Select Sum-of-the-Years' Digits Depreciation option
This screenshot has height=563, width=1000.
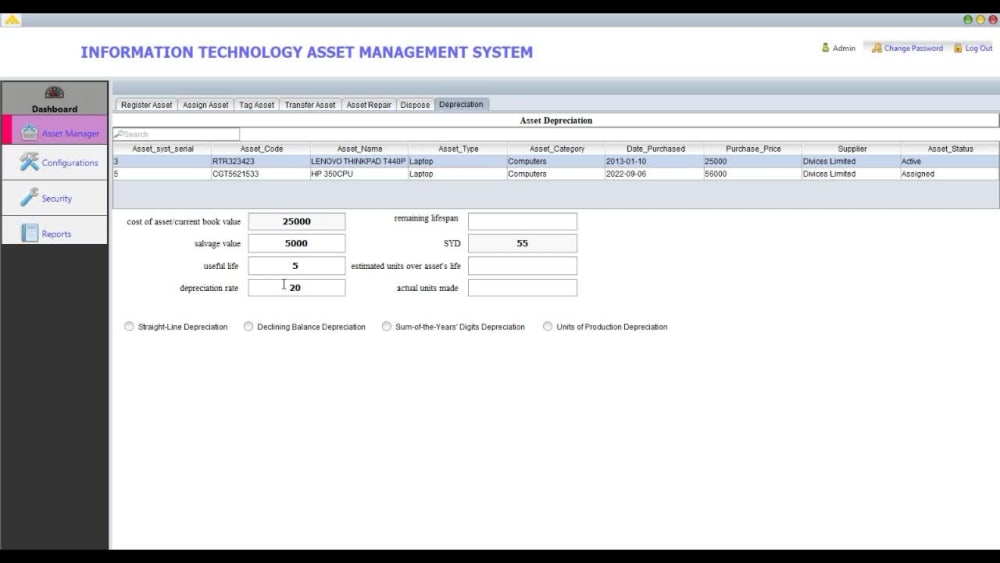pyautogui.click(x=386, y=326)
